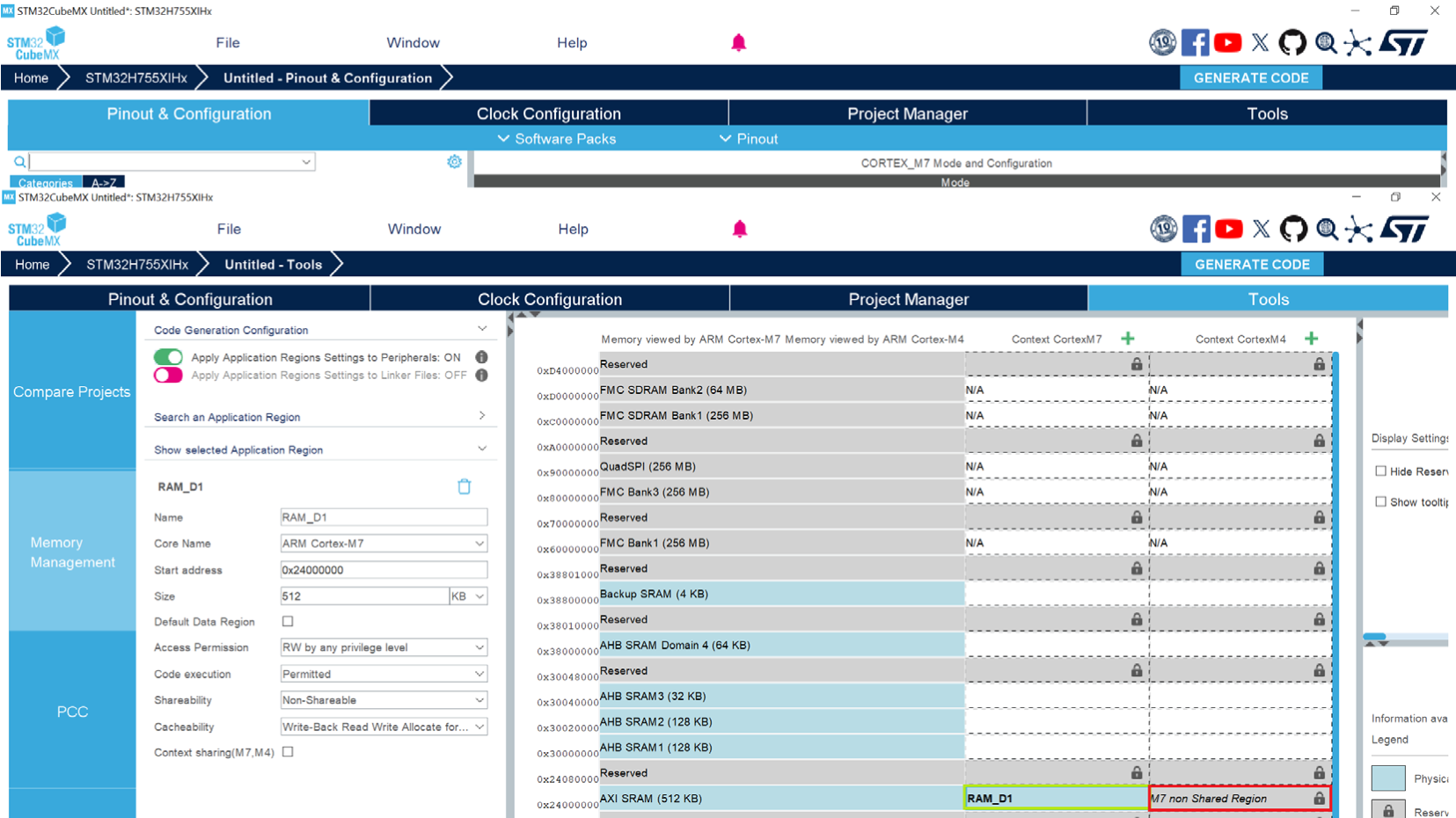
Task: Collapse the Show selected Application Region section
Action: pyautogui.click(x=482, y=449)
